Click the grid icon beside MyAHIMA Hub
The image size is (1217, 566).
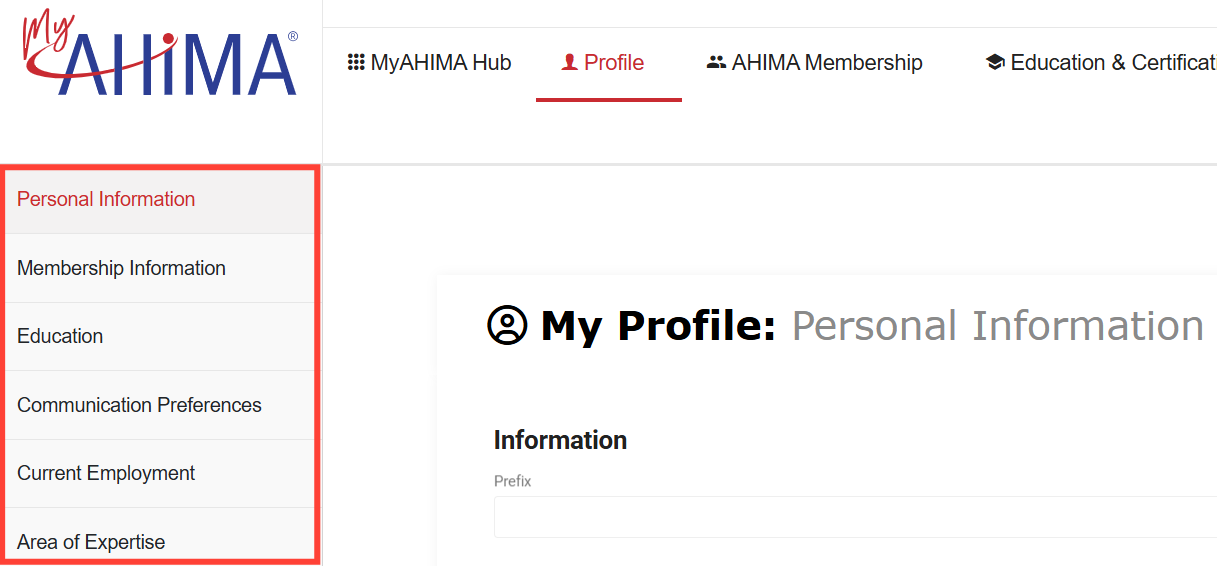tap(356, 63)
